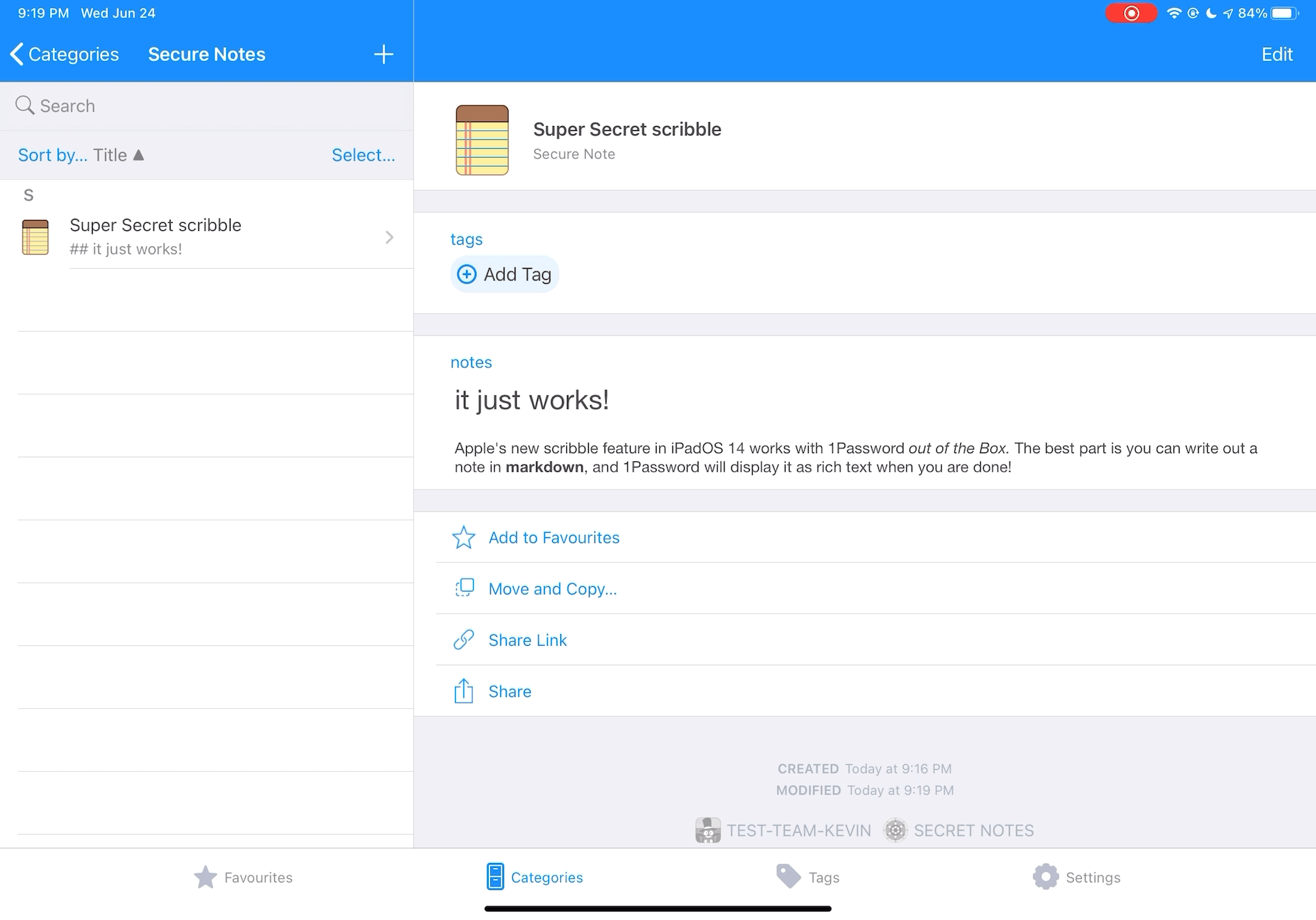The width and height of the screenshot is (1316, 920).
Task: Tap the Select... button
Action: coord(363,155)
